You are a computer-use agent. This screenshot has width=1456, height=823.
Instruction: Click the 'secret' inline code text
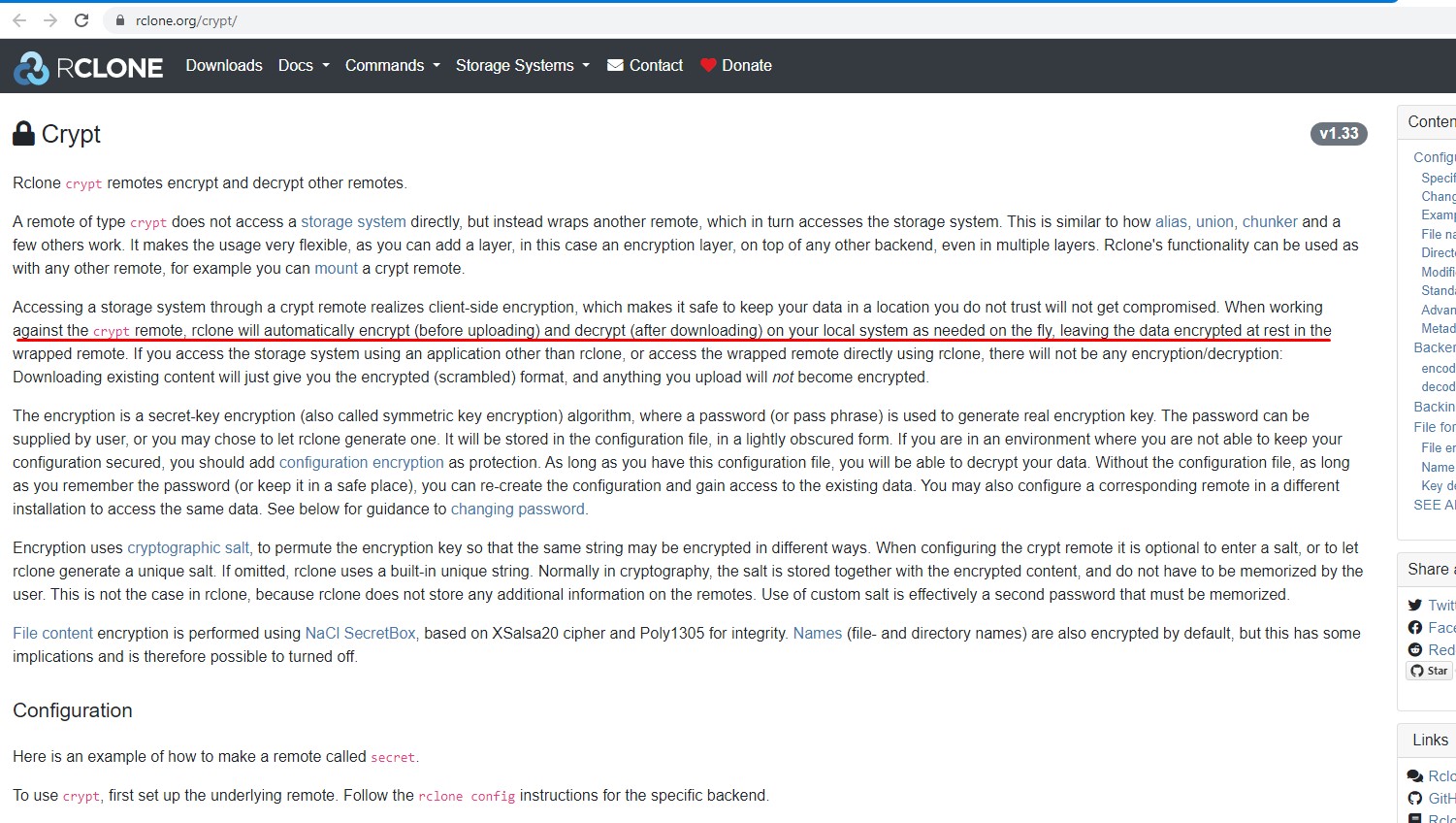click(393, 757)
